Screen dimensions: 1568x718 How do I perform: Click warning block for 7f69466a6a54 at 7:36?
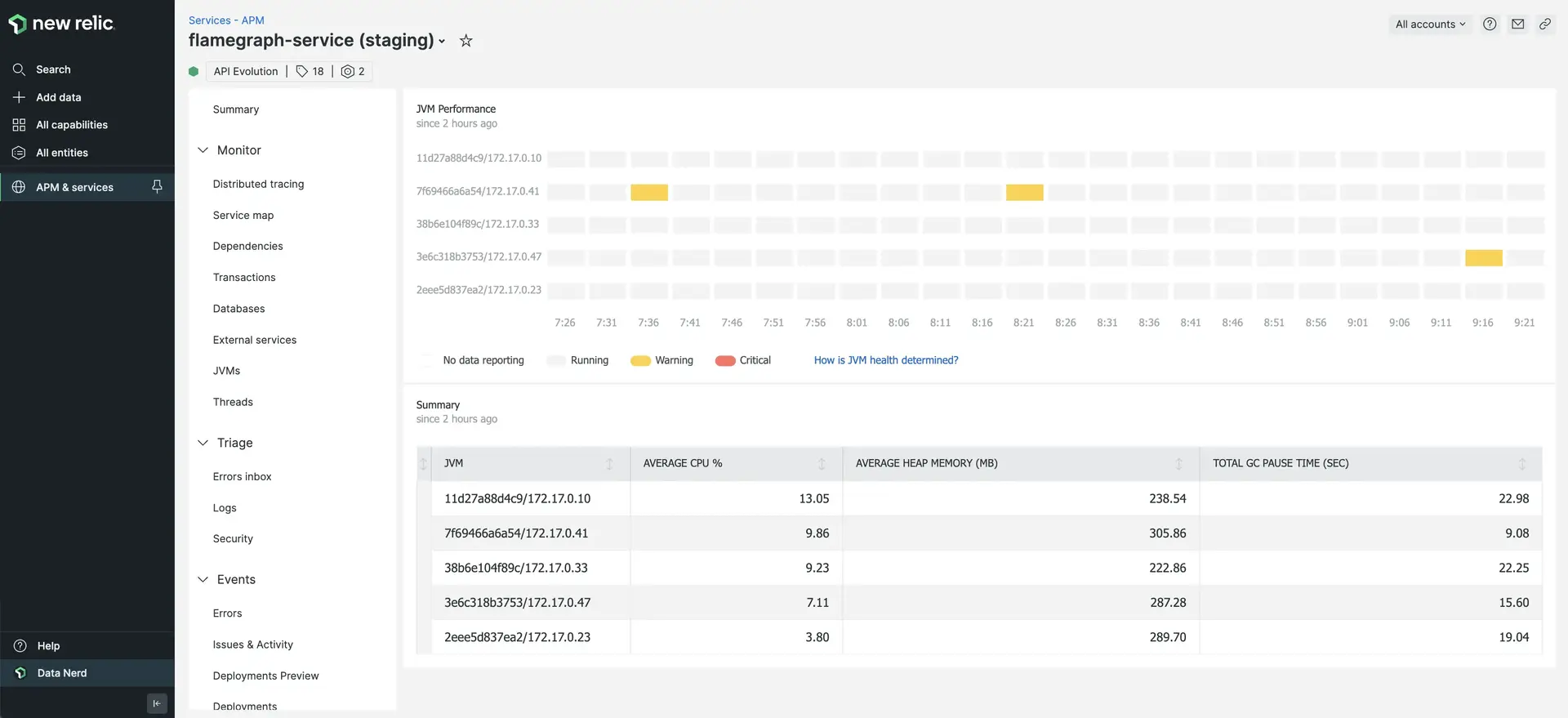(649, 192)
